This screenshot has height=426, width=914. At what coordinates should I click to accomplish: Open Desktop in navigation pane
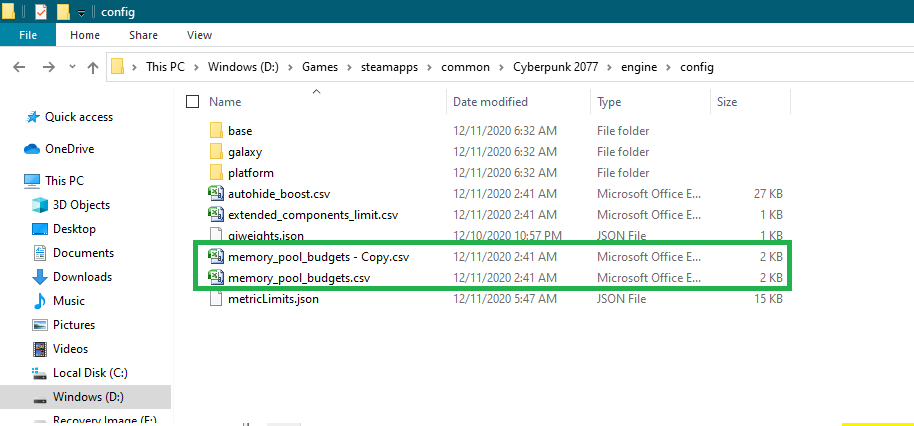(74, 229)
